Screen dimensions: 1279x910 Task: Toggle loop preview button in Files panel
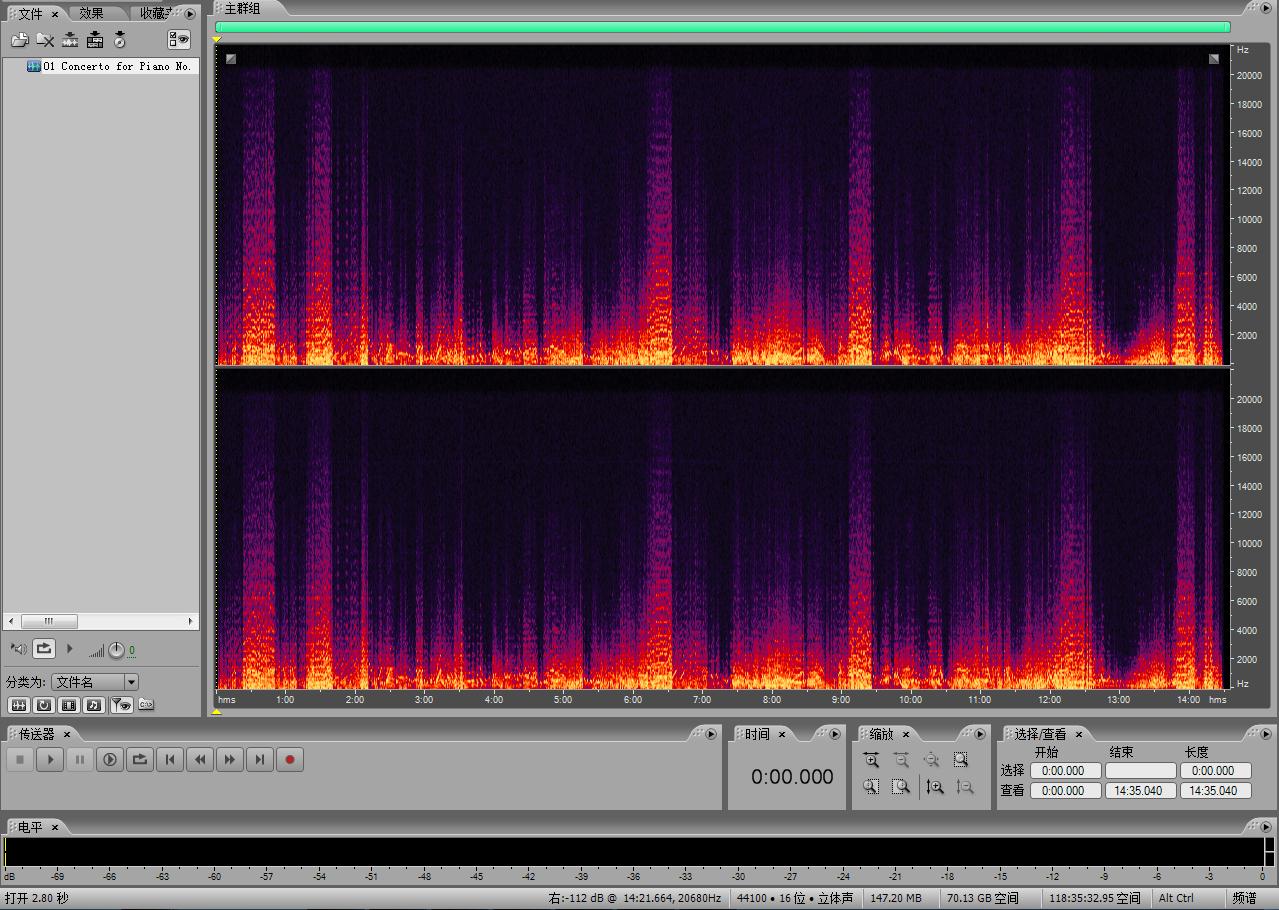point(44,649)
